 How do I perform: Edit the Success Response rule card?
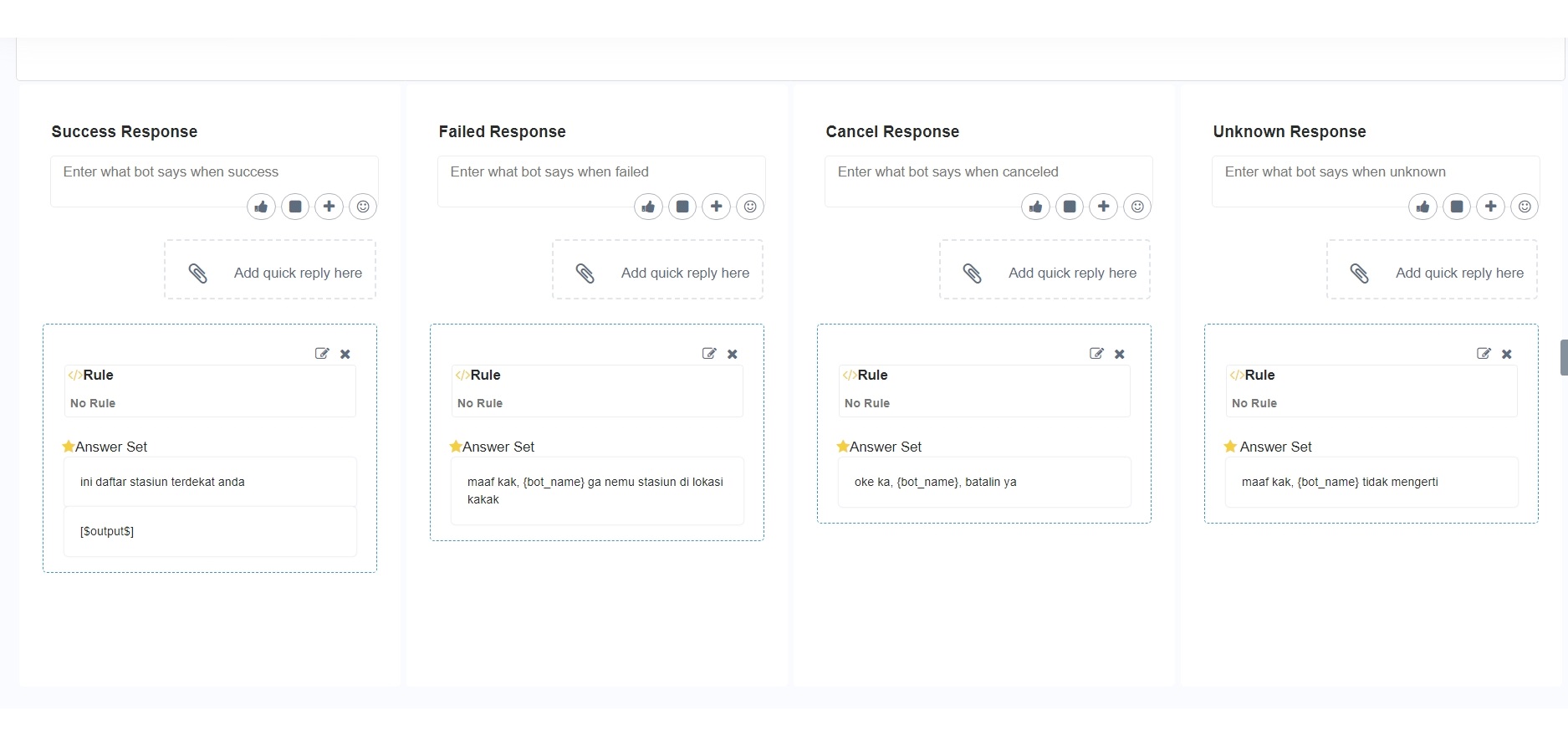pos(322,354)
